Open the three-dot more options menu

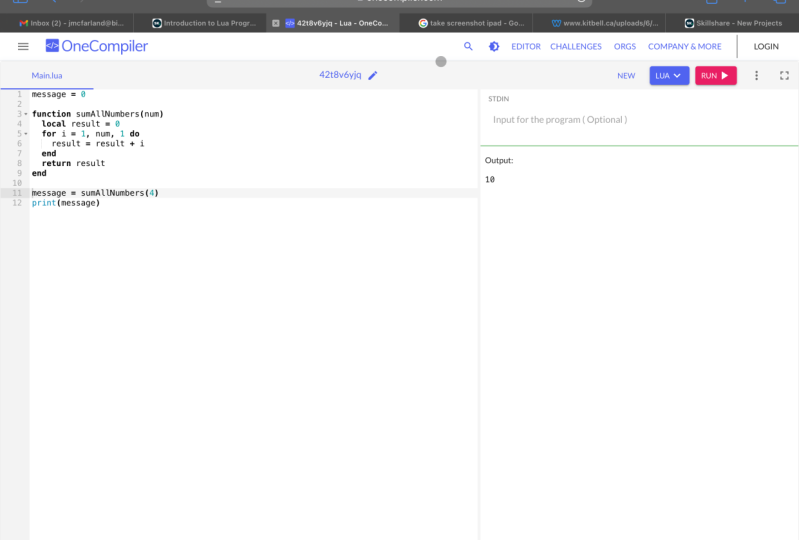756,75
